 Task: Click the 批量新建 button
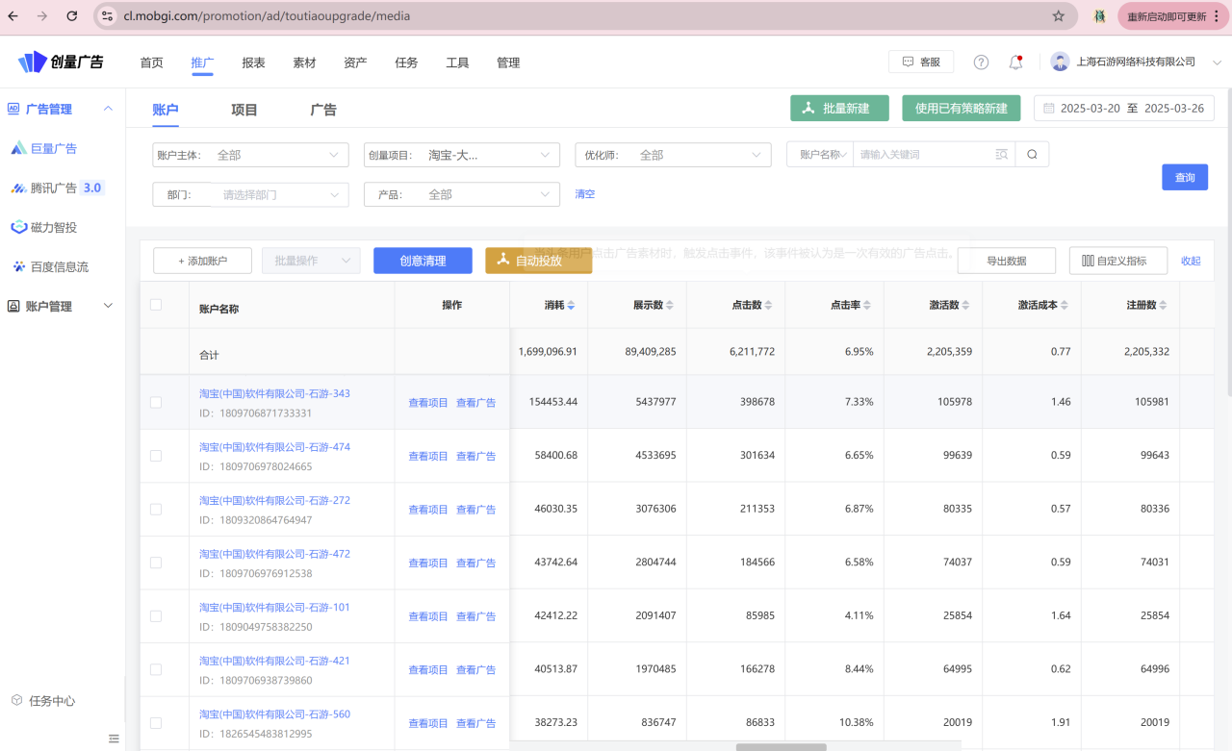pos(839,108)
